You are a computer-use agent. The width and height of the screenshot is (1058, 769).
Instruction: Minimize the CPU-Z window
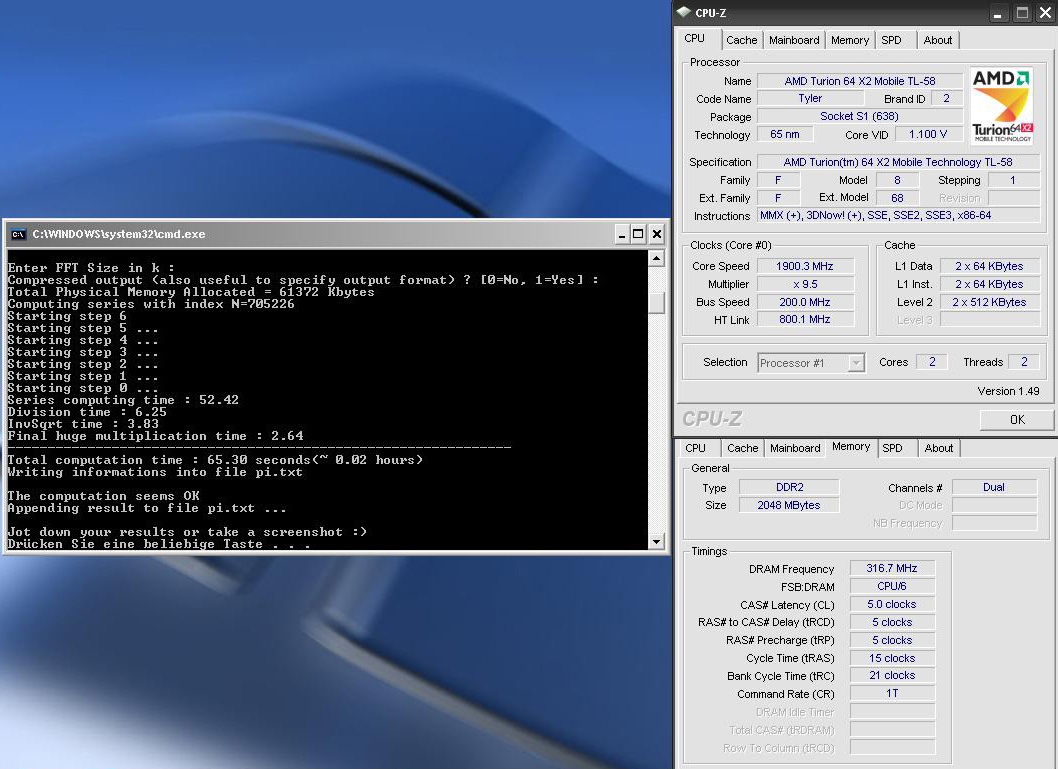click(x=997, y=13)
